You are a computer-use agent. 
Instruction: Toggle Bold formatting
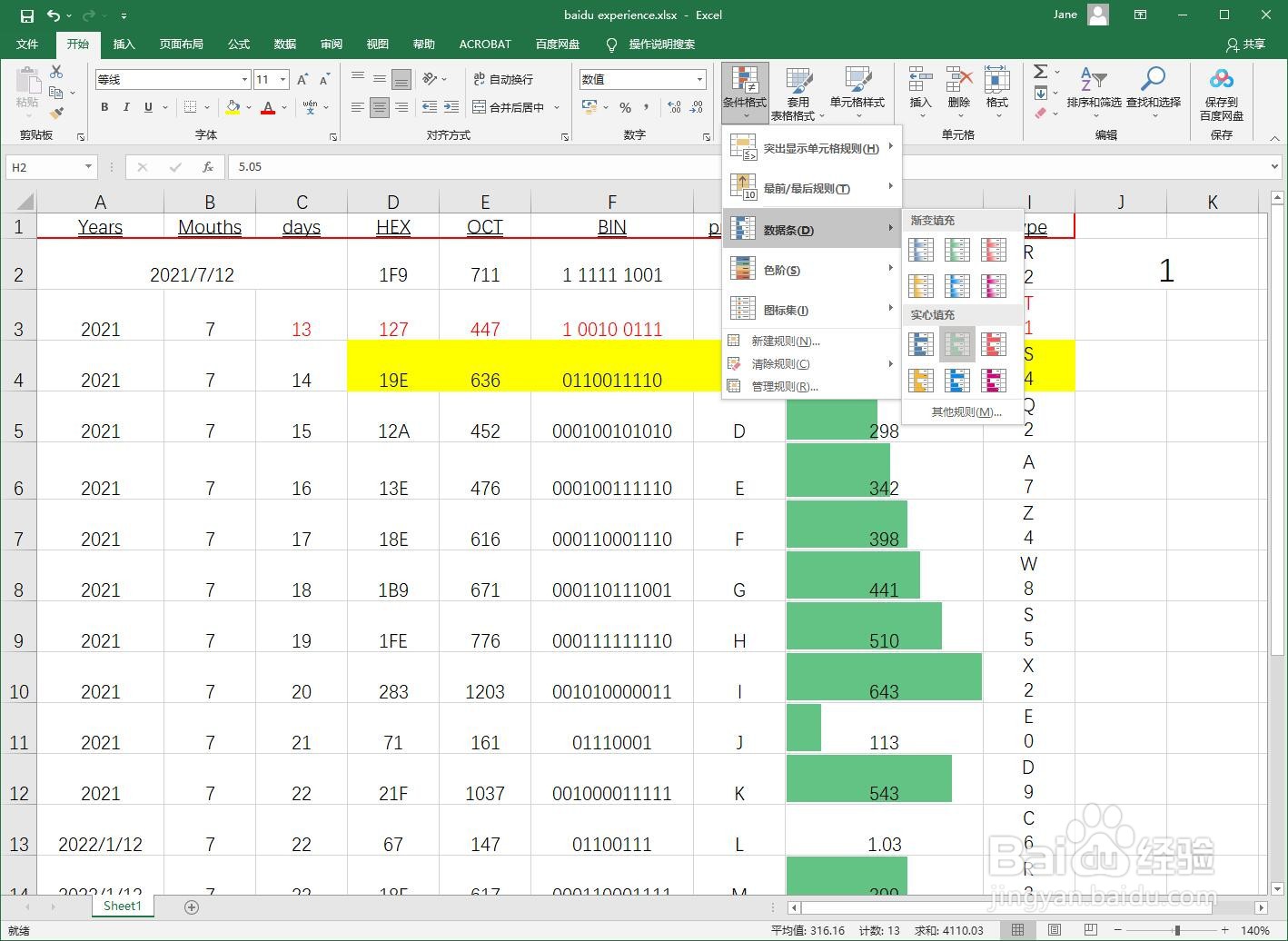click(x=104, y=107)
